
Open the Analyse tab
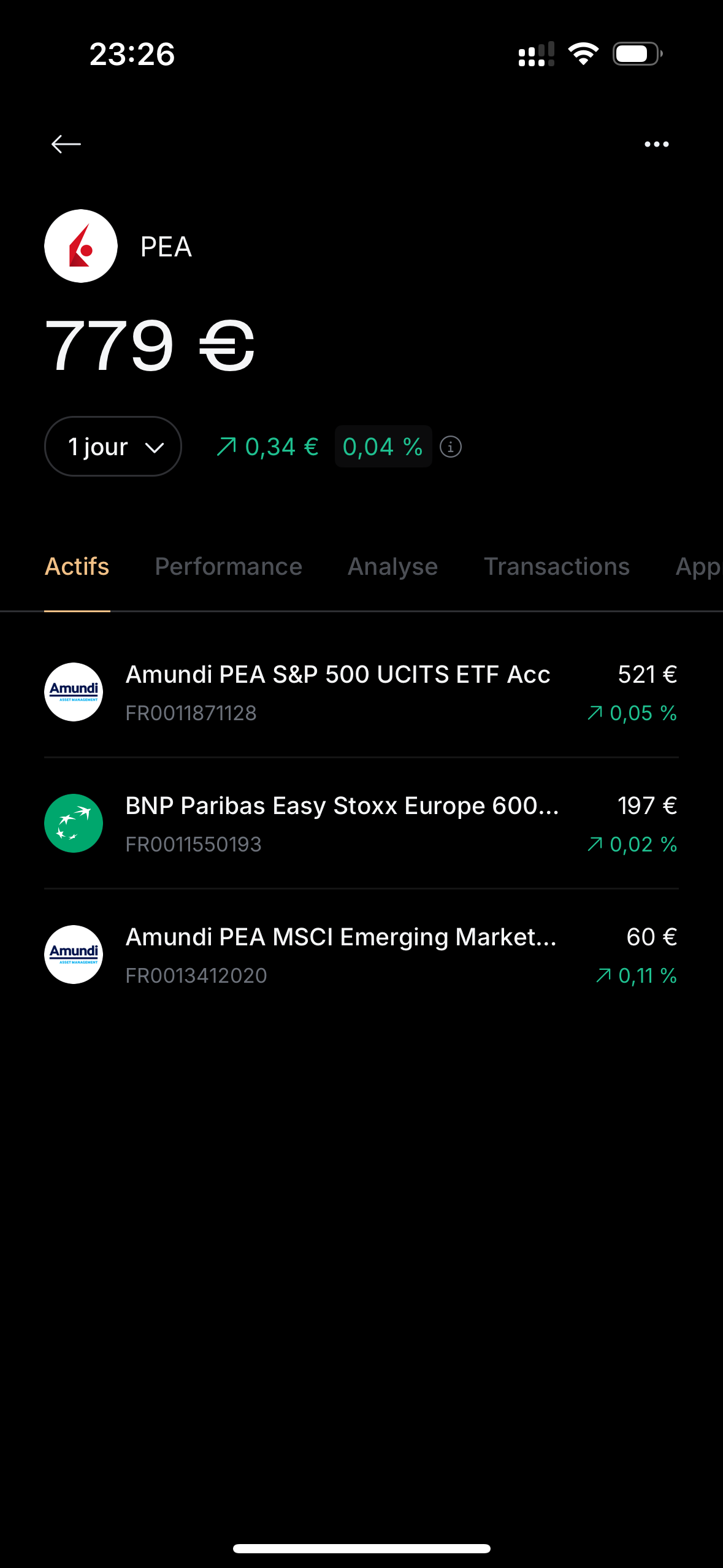(x=392, y=567)
